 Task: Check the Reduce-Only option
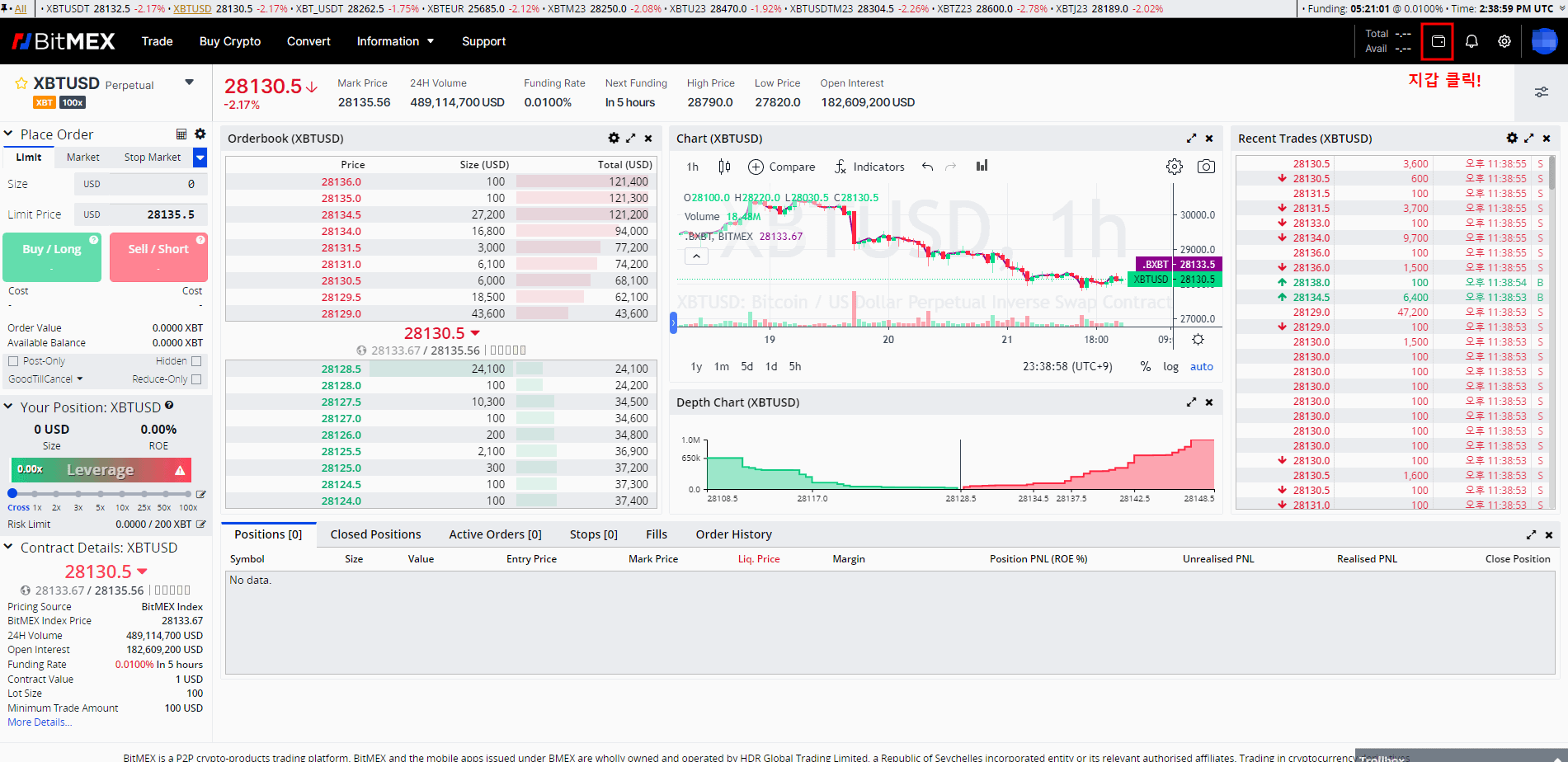tap(196, 379)
